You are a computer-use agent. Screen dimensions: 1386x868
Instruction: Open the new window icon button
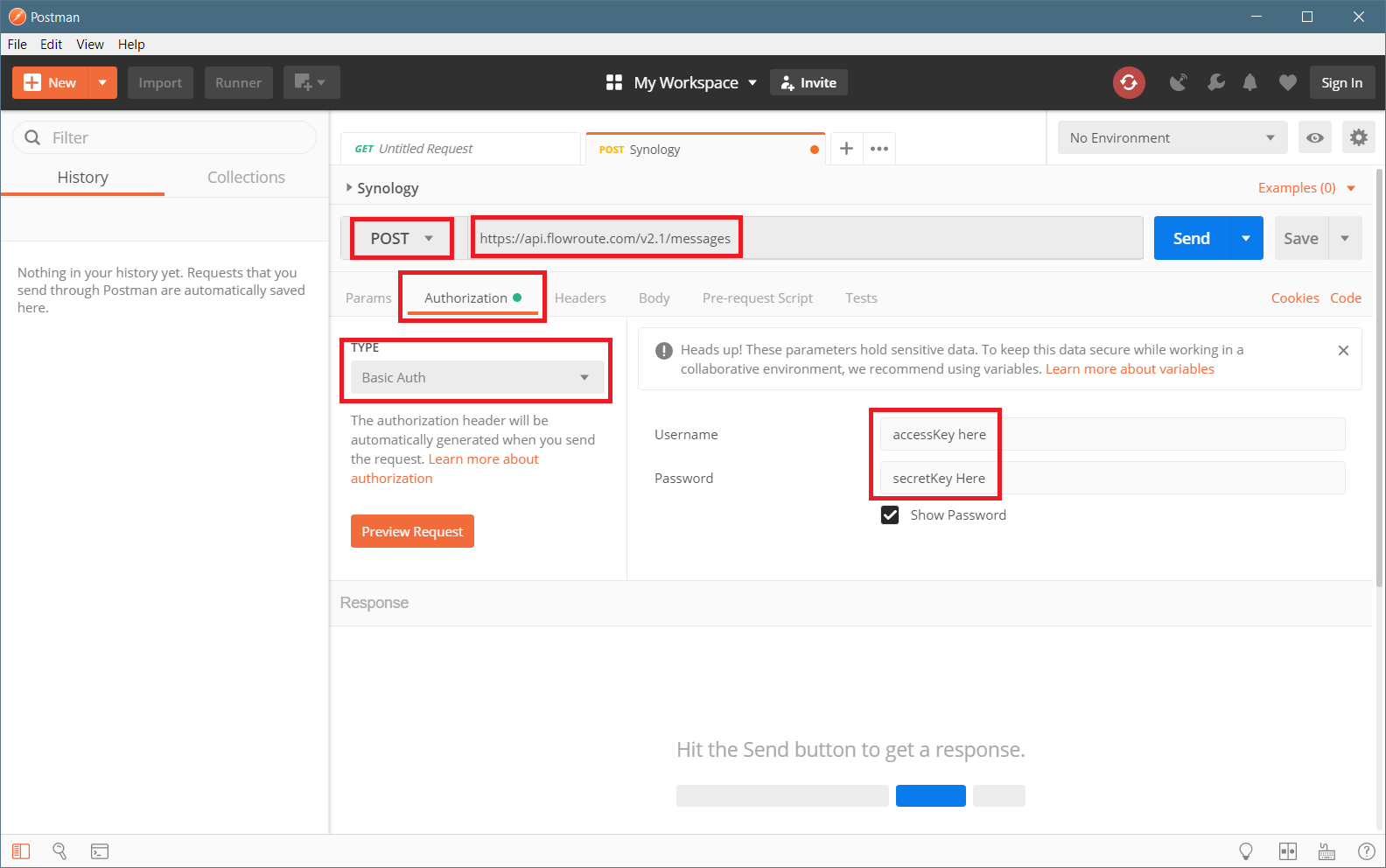pos(311,82)
